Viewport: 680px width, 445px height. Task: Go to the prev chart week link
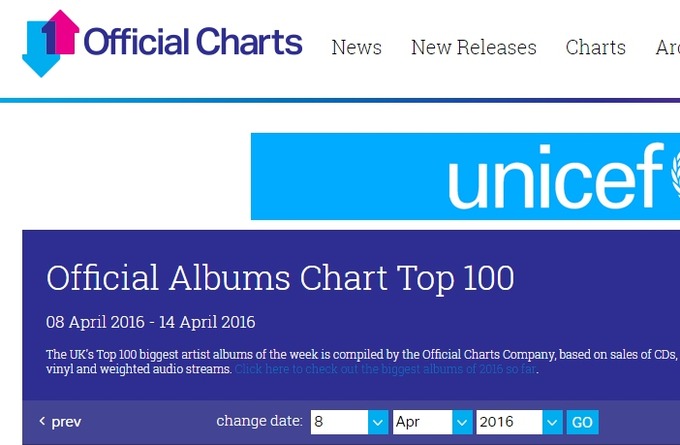[x=60, y=422]
